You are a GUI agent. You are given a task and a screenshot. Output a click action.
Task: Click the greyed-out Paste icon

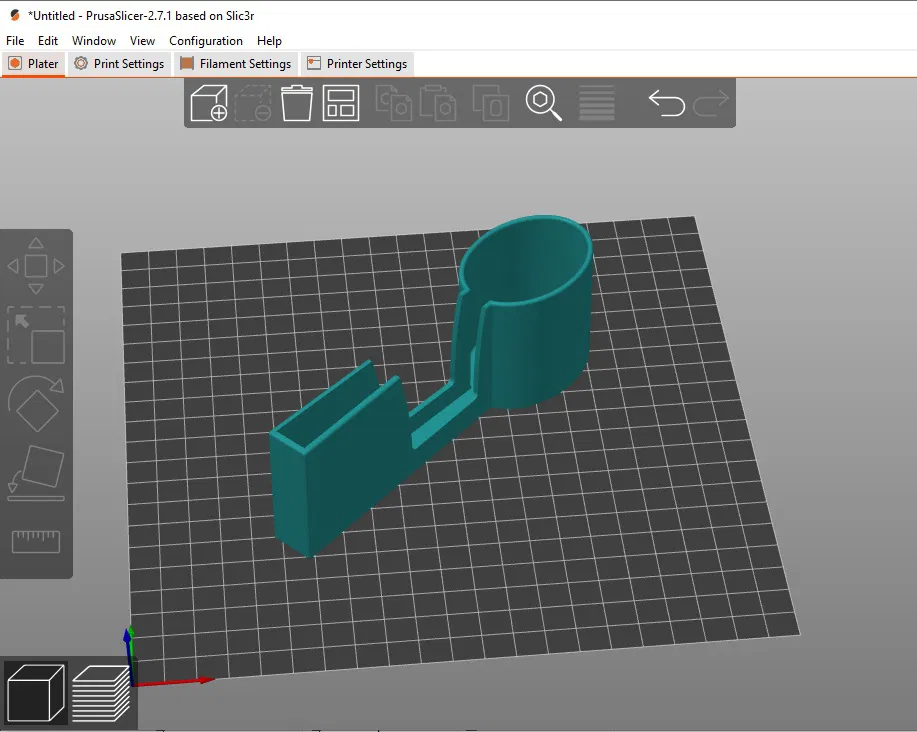point(437,103)
